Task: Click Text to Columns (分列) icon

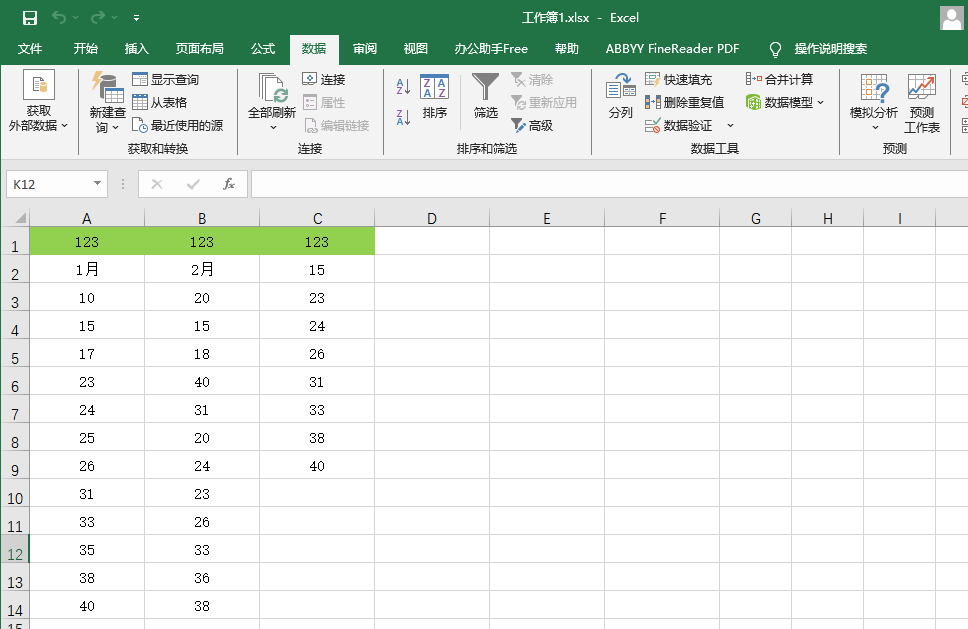Action: (620, 97)
